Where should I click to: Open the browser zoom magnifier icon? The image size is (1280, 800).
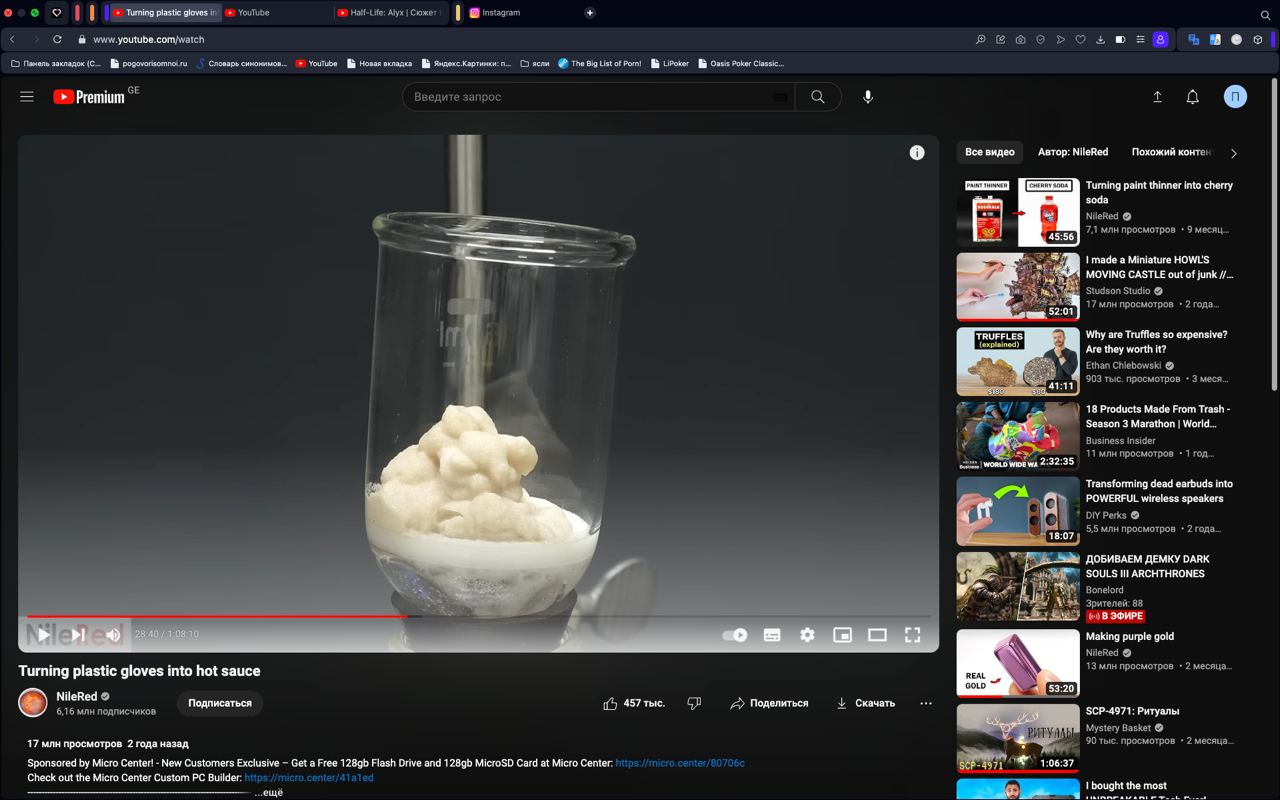[980, 39]
